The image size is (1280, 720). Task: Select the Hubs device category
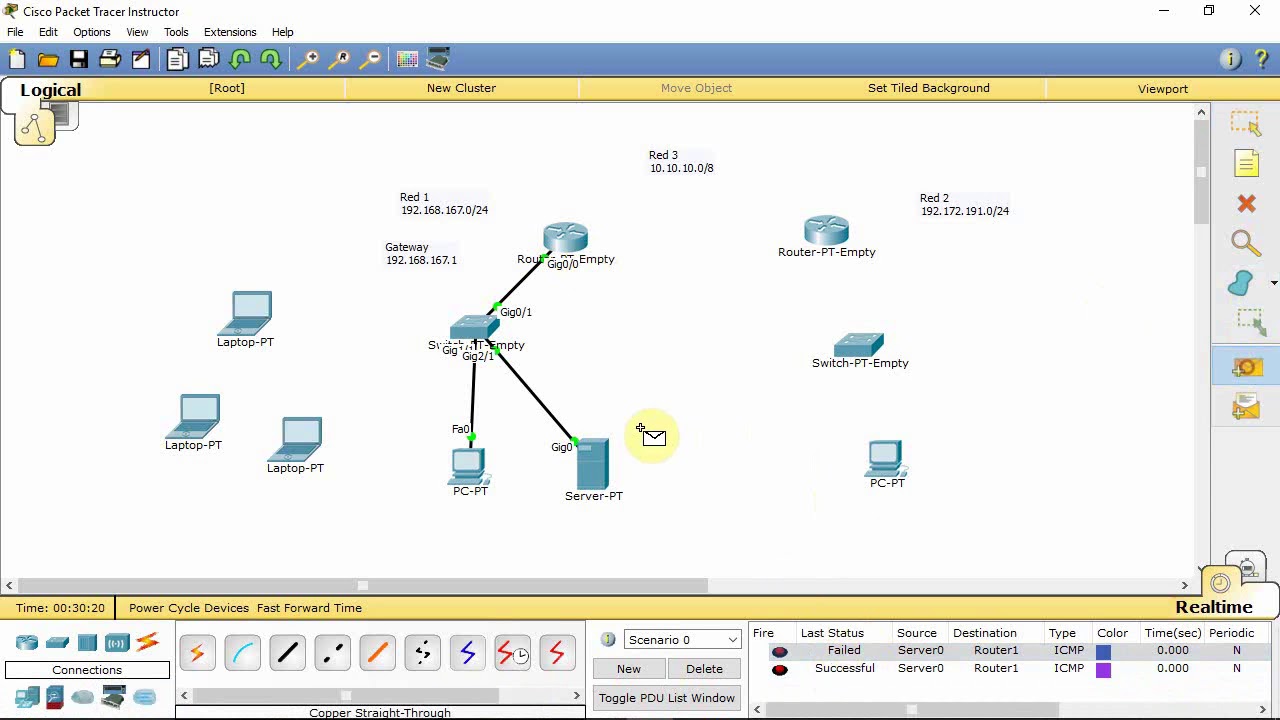(87, 642)
